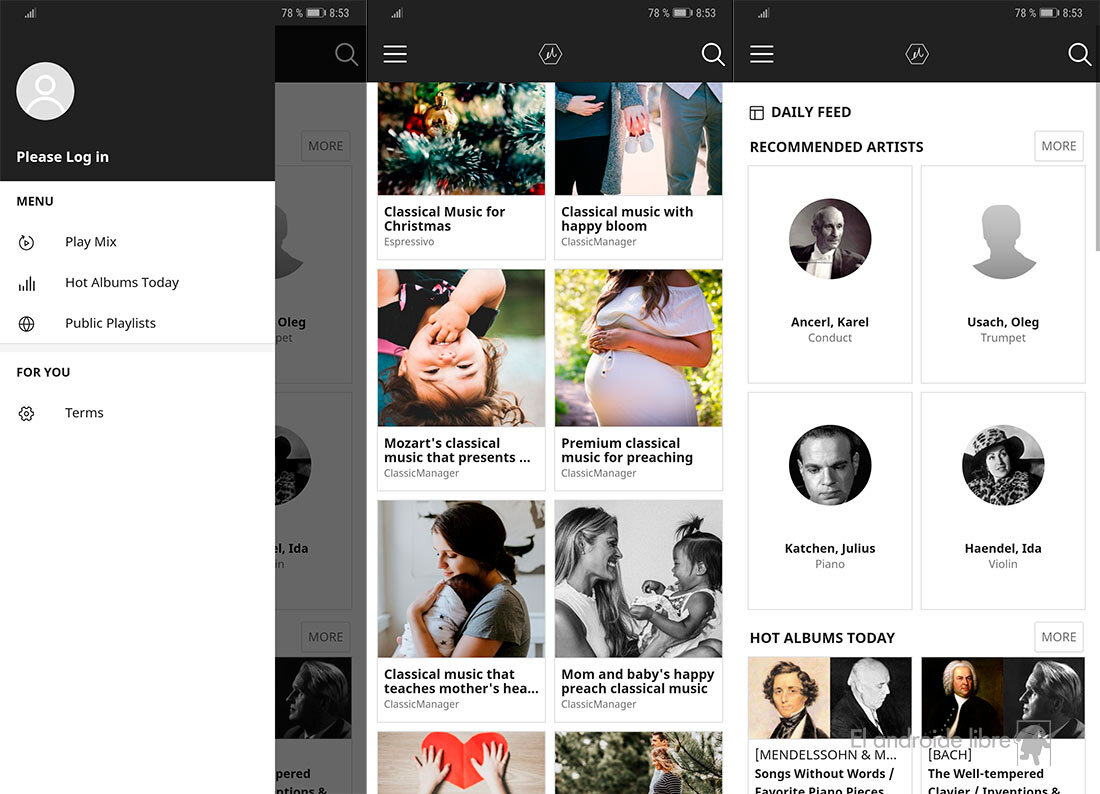Open hamburger menu above the playlist grid
This screenshot has height=794, width=1100.
click(x=395, y=54)
